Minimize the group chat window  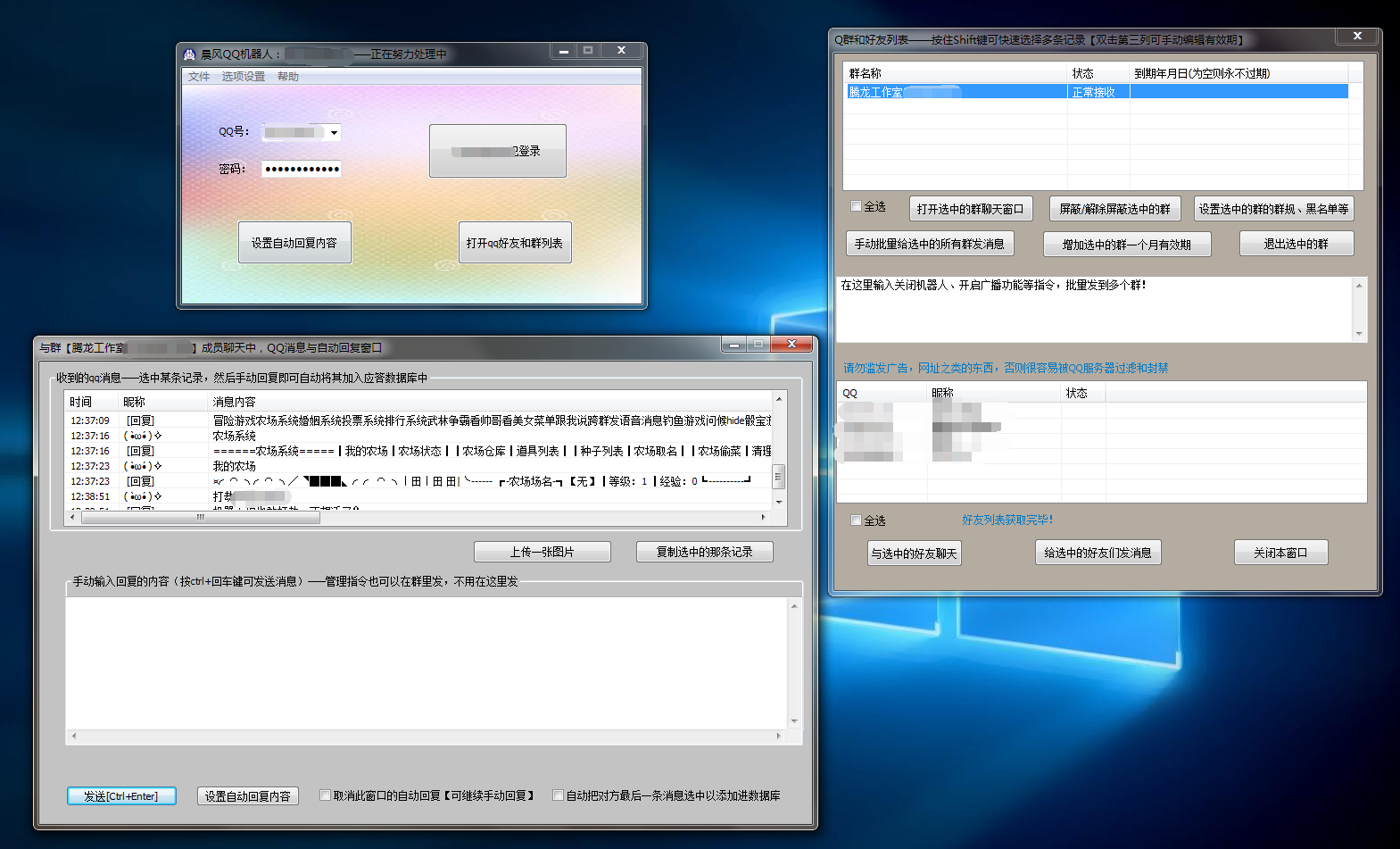coord(733,345)
